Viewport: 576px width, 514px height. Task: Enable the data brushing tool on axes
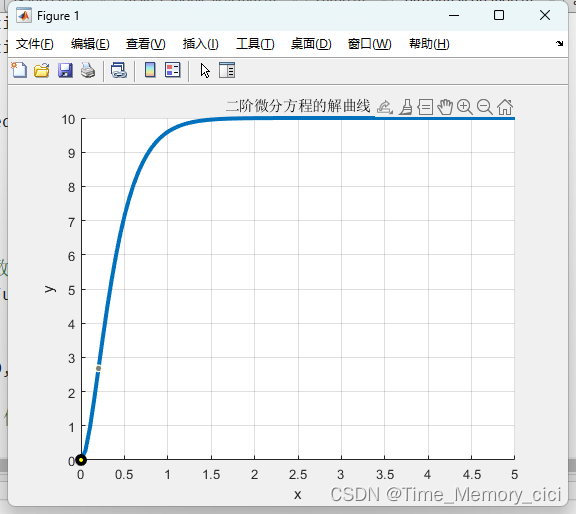click(406, 107)
